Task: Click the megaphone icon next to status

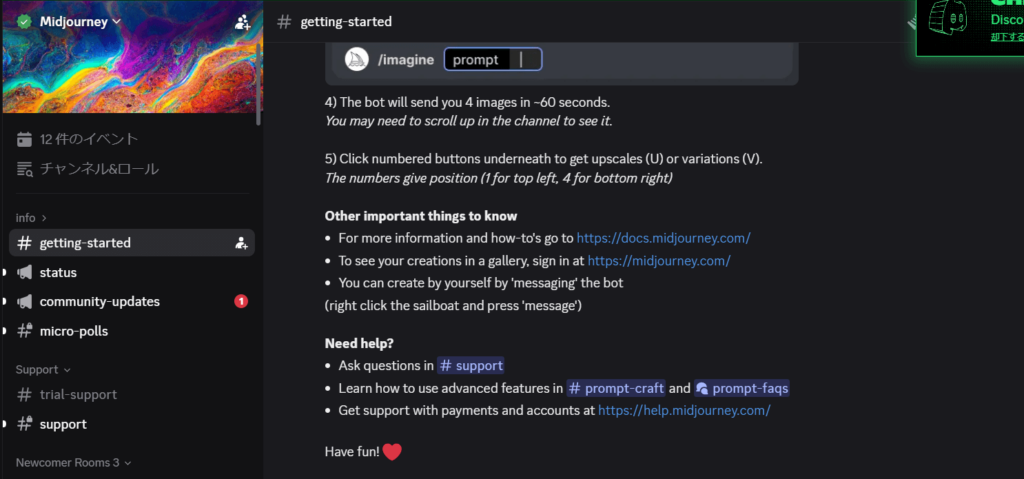Action: pos(25,272)
